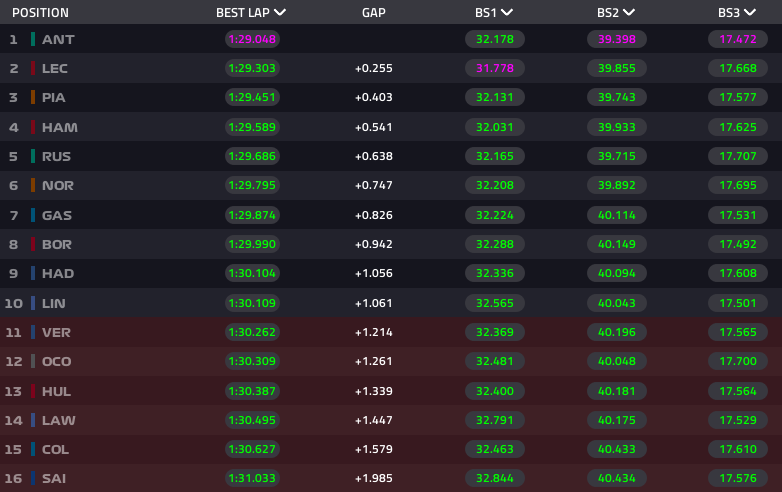Click the orange team color bar for PIA

tap(33, 98)
